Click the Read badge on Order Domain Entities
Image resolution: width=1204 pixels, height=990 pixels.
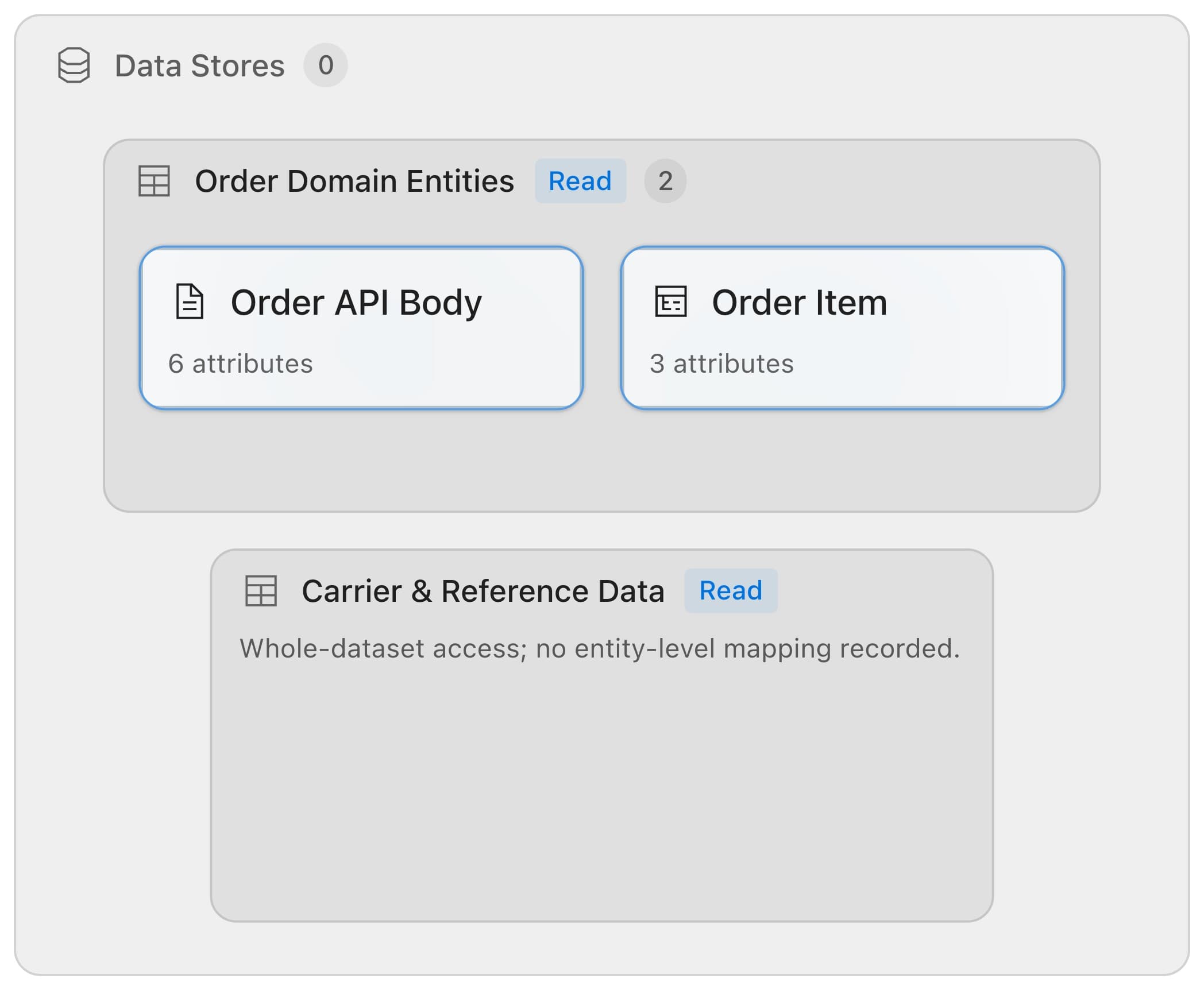coord(580,181)
